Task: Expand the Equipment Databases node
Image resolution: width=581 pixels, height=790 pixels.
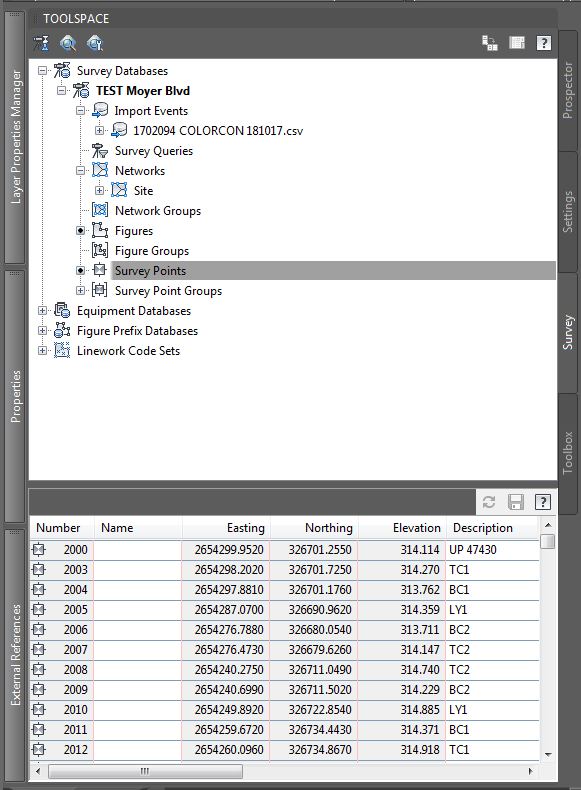Action: pyautogui.click(x=43, y=310)
